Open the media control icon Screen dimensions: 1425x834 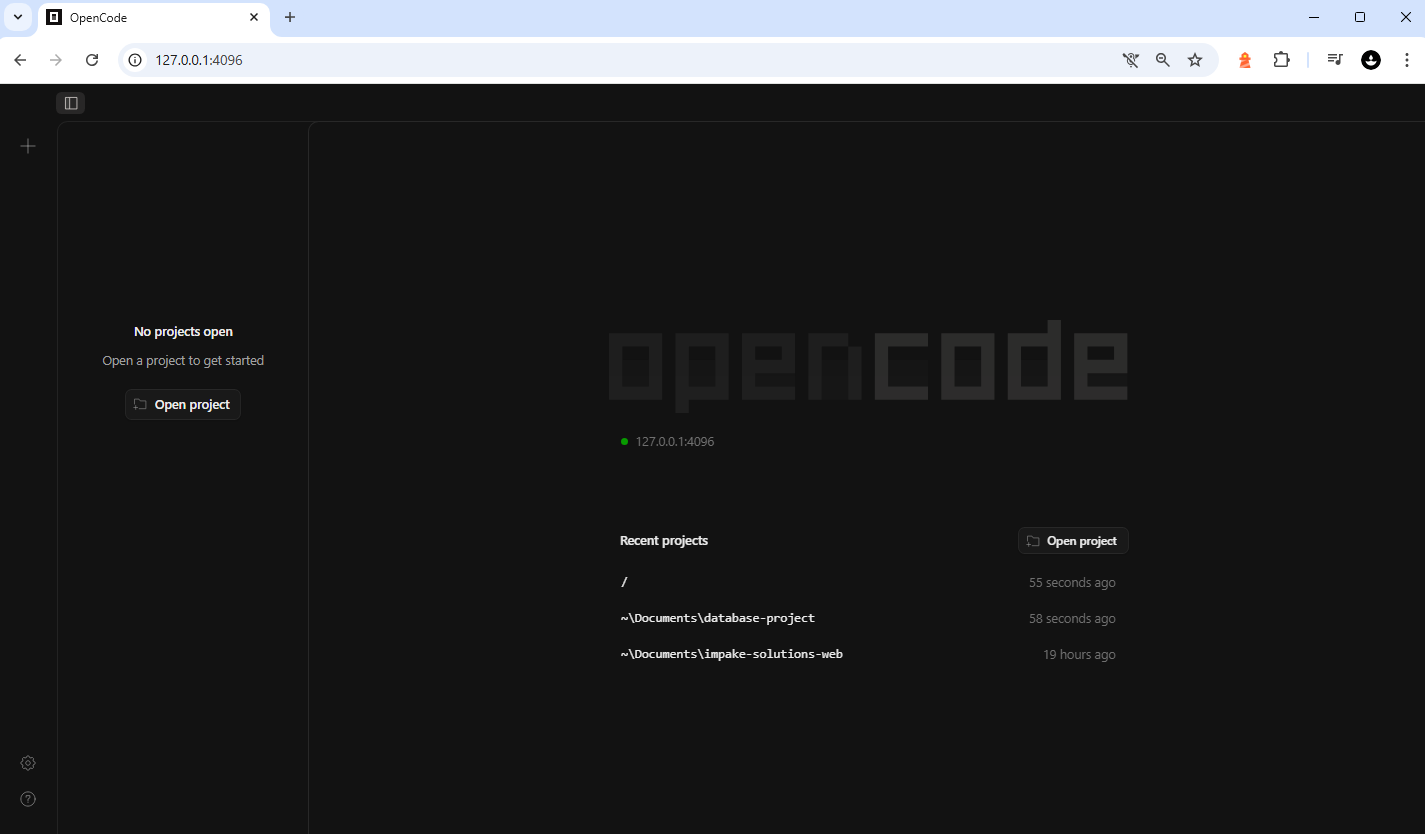[x=1335, y=60]
